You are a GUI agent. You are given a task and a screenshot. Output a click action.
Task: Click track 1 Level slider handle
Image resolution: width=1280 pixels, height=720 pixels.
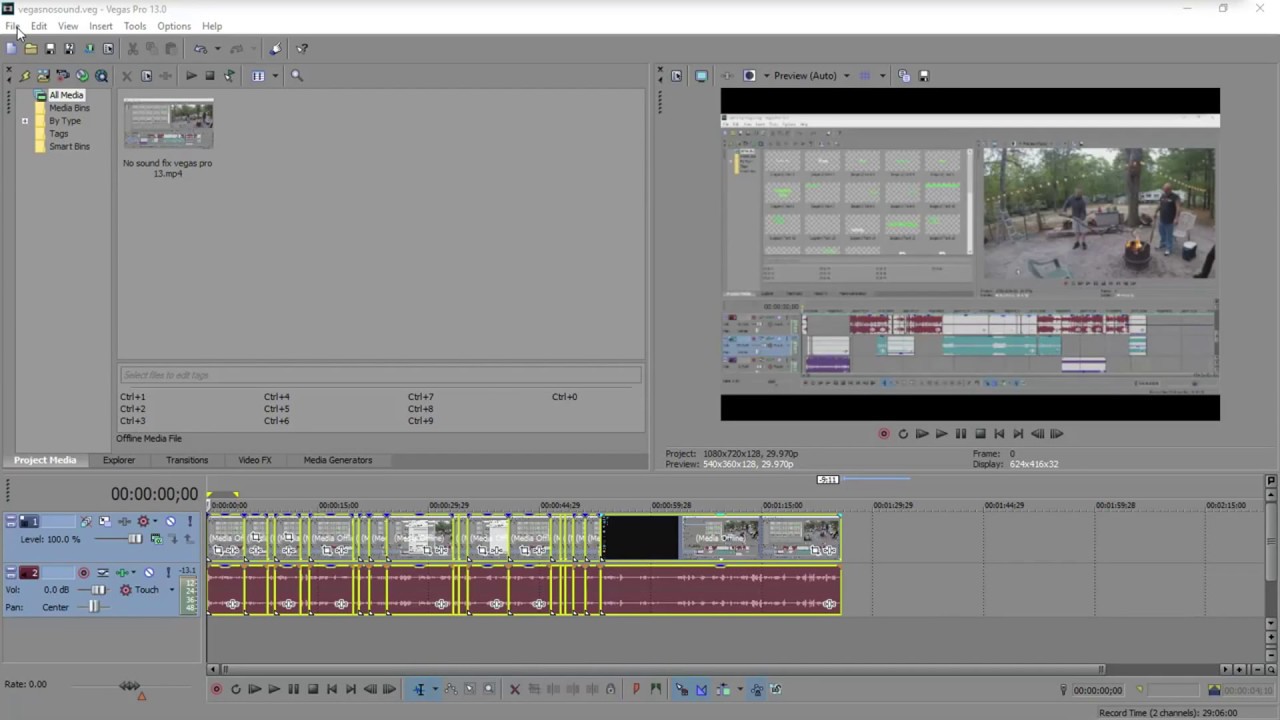tap(135, 539)
